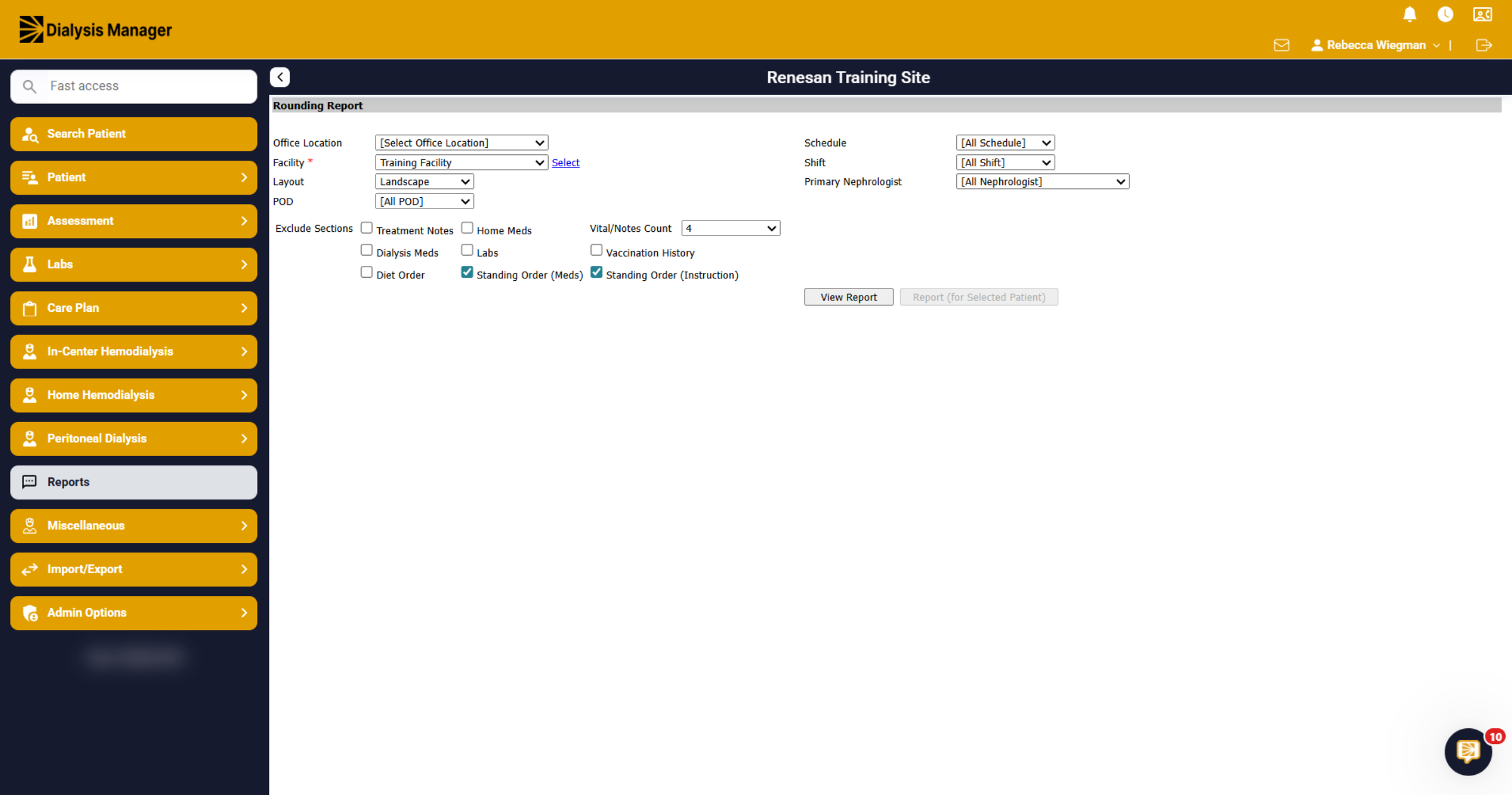Open the Layout dropdown showing Landscape
The image size is (1512, 795).
point(425,181)
